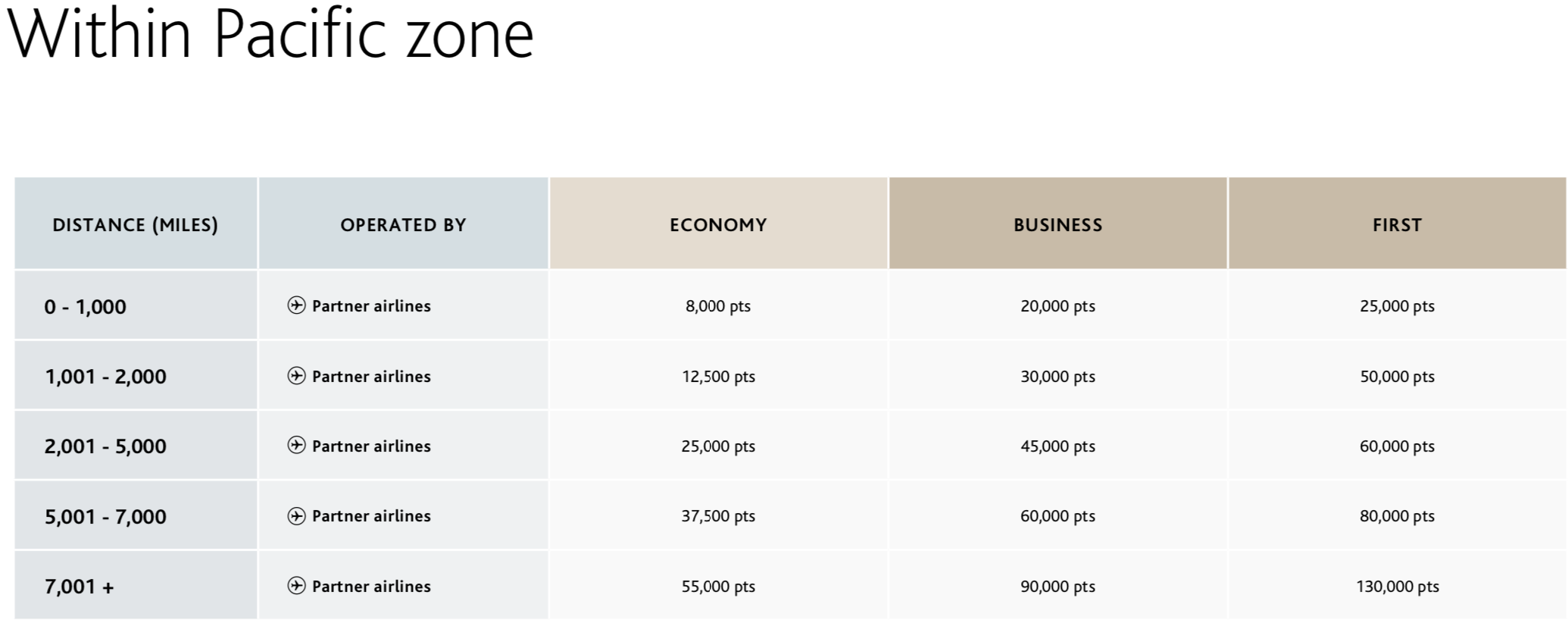Screen dimensions: 1568x626
Task: Click Partner airlines text in 2,001 - 5,000 row
Action: click(x=371, y=446)
